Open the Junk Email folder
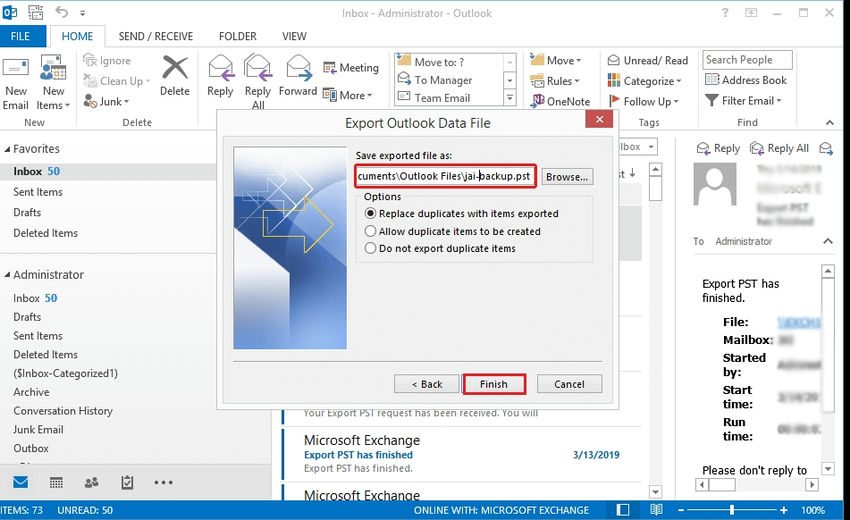Viewport: 850px width, 520px height. click(38, 429)
